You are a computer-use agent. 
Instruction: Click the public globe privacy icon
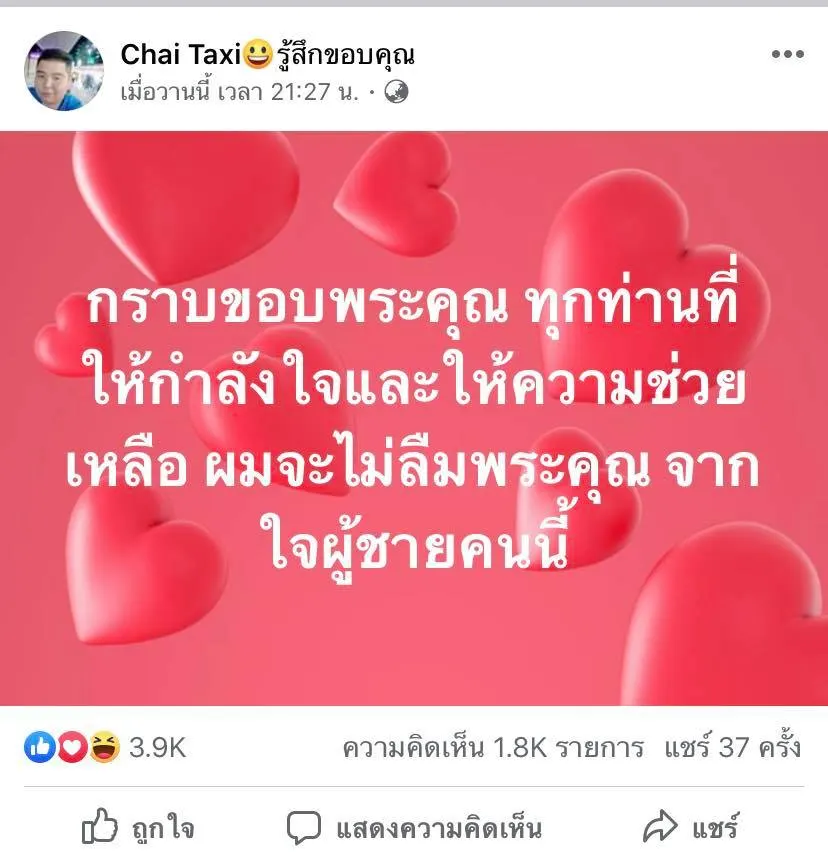396,92
